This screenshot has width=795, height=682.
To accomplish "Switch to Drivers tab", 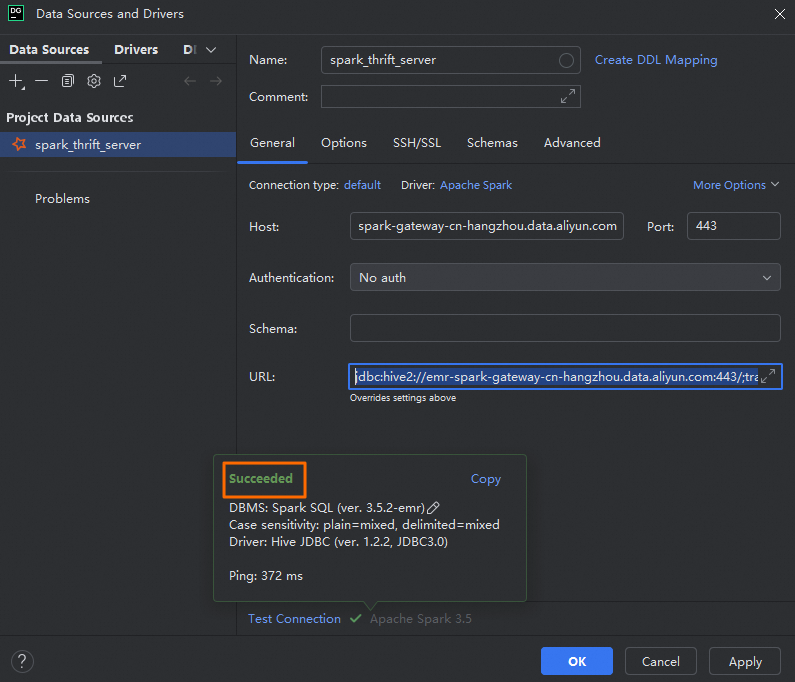I will tap(136, 50).
